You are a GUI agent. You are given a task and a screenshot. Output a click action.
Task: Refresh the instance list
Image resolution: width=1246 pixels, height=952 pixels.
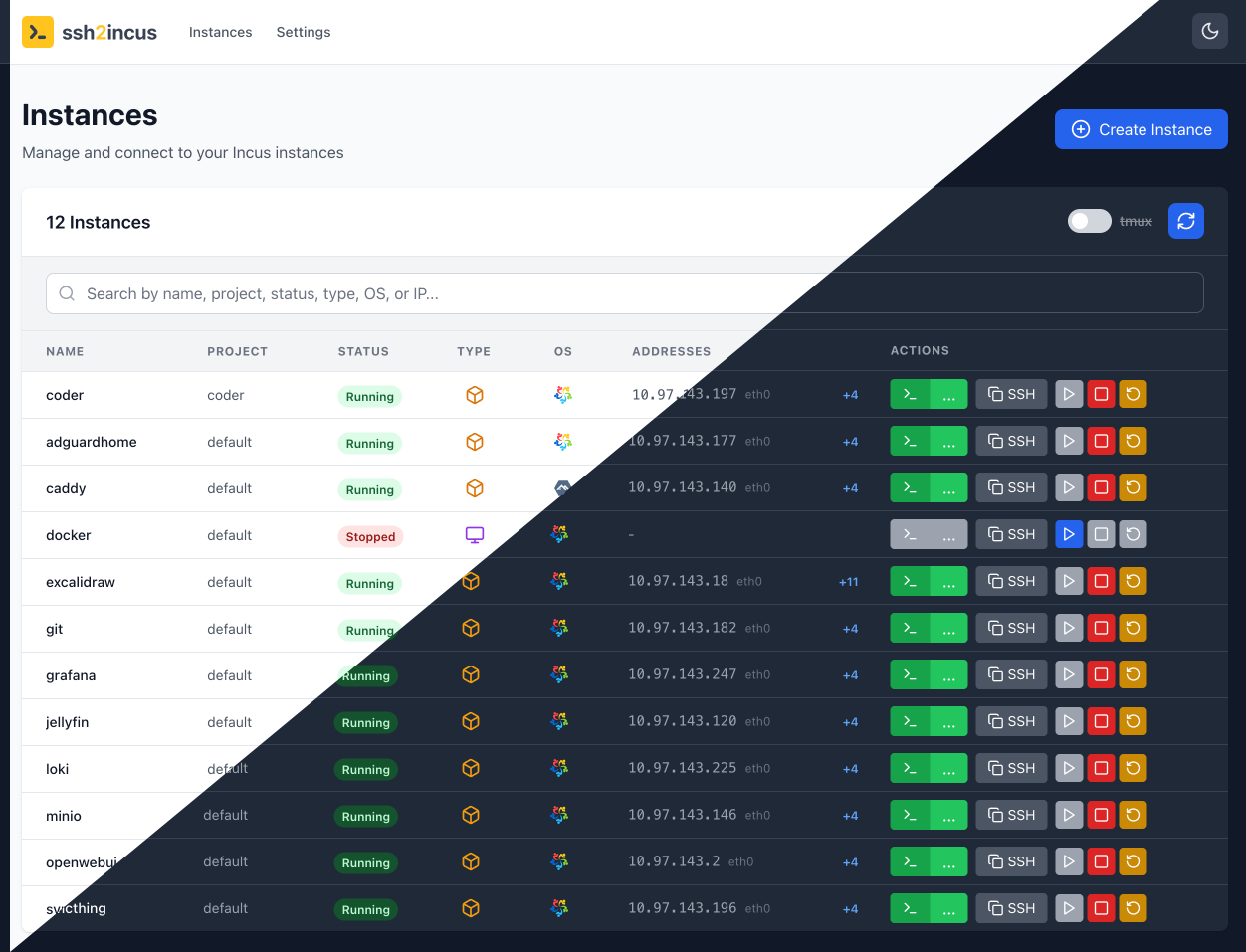(1185, 221)
